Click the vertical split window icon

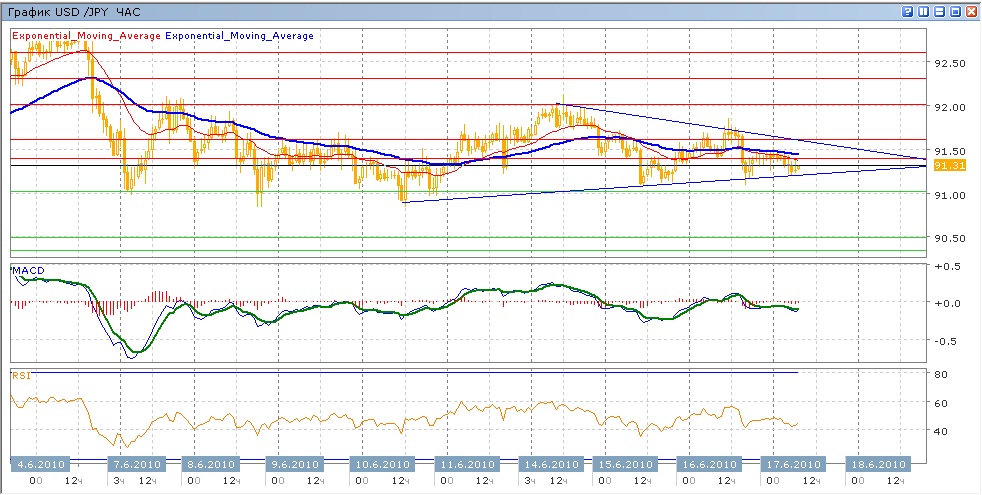pos(924,11)
